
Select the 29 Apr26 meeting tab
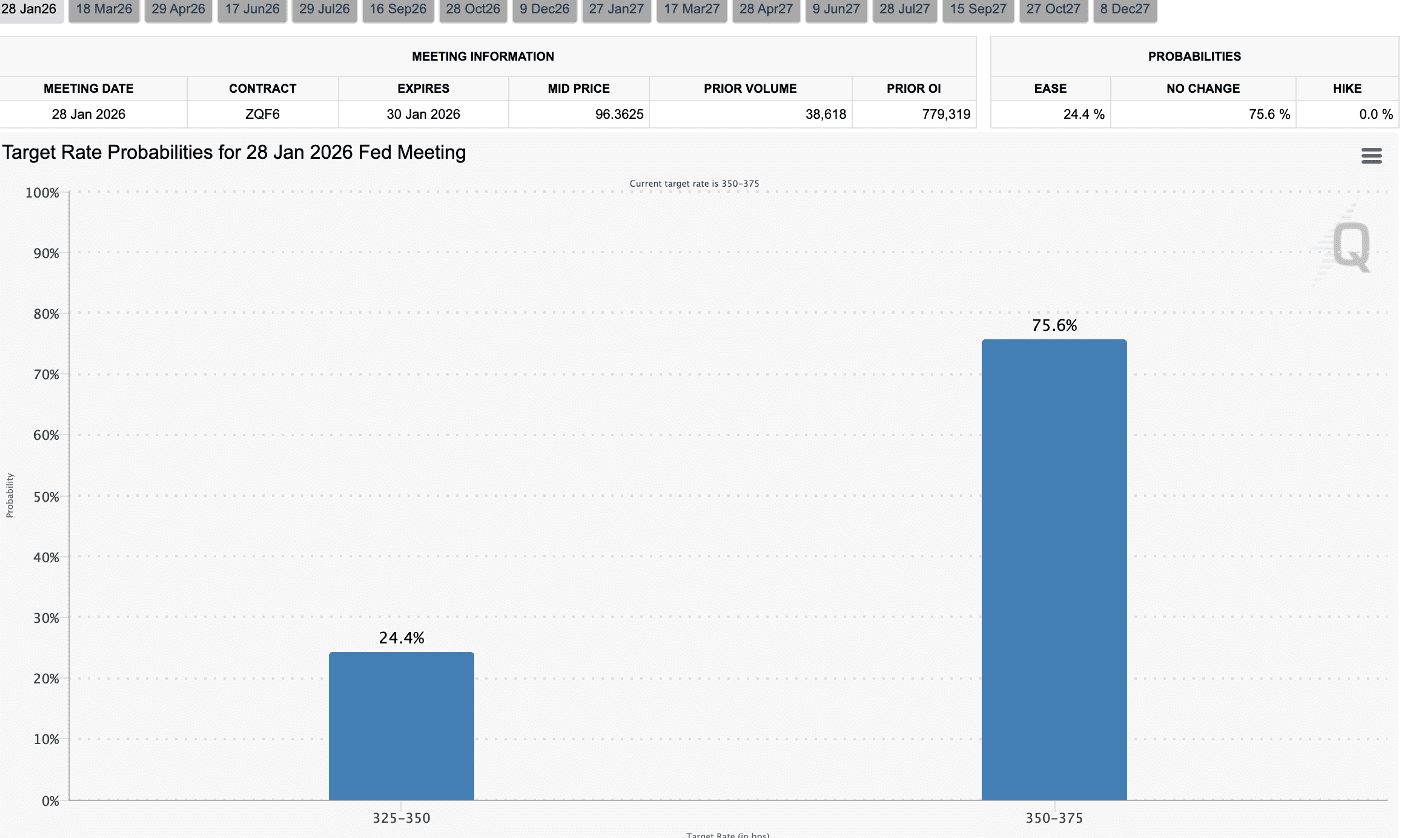coord(178,9)
